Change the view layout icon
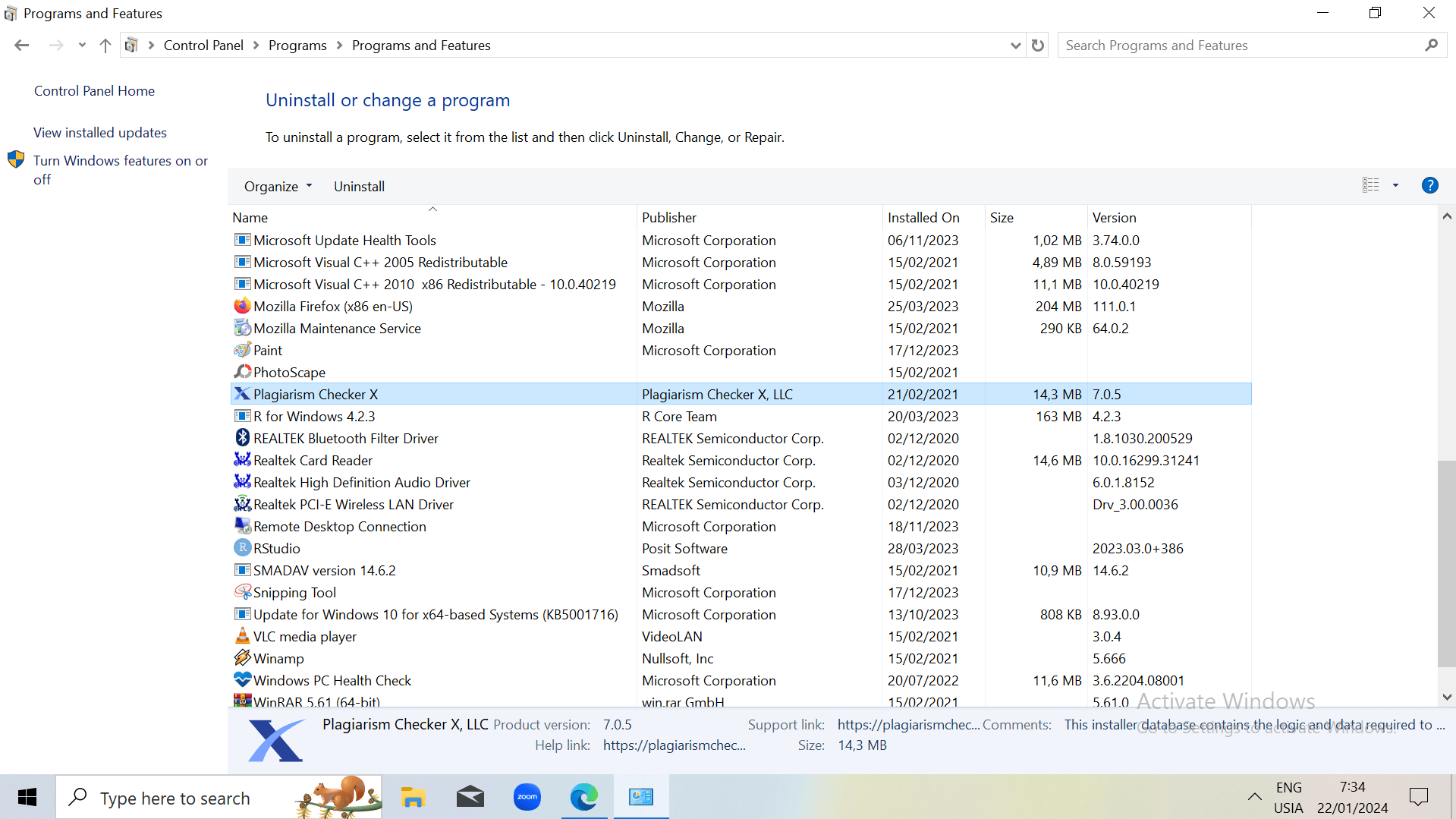Screen dimensions: 1456x819 (1370, 185)
